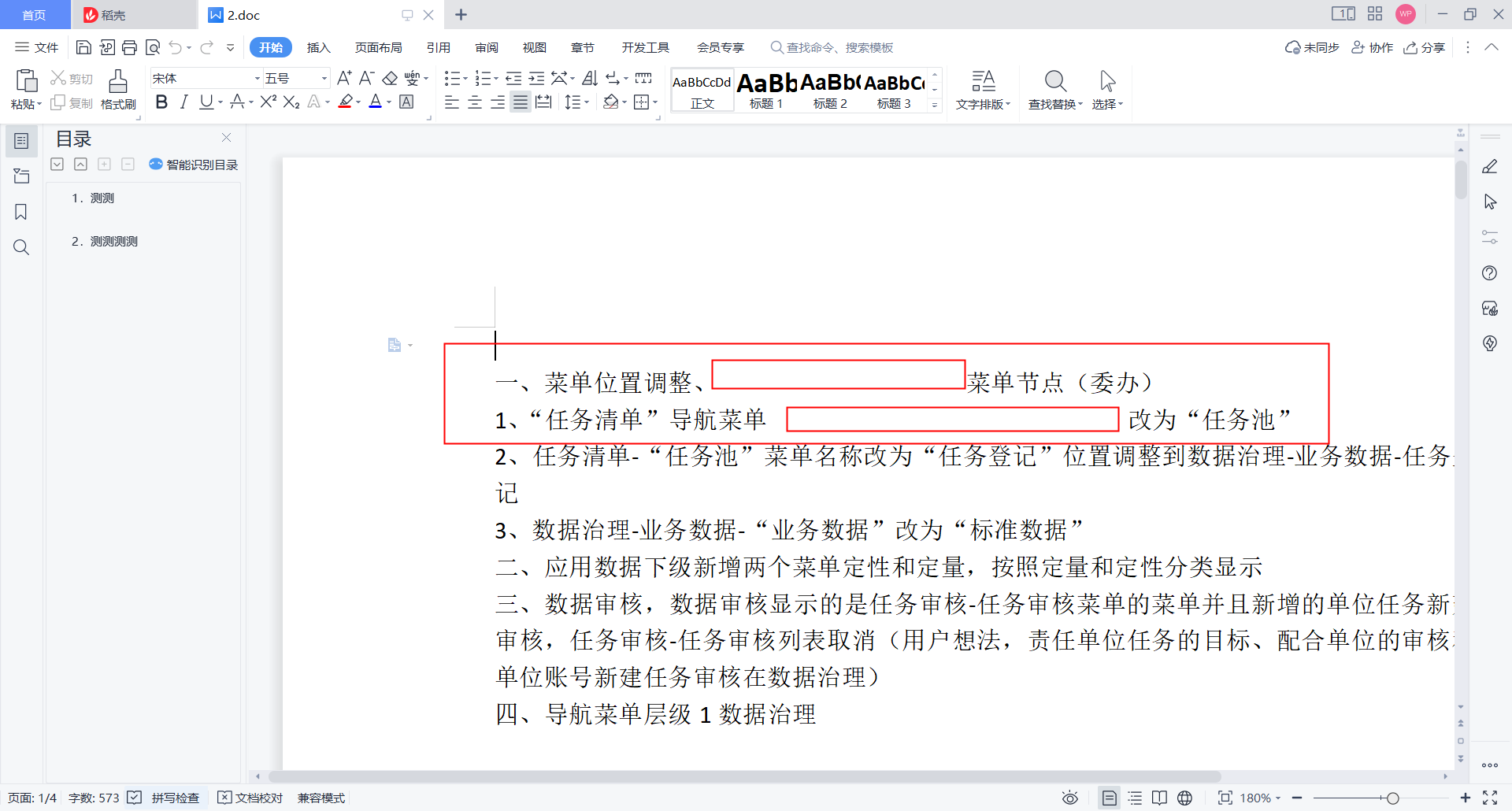
Task: Click the blue font color button
Action: pos(376,102)
